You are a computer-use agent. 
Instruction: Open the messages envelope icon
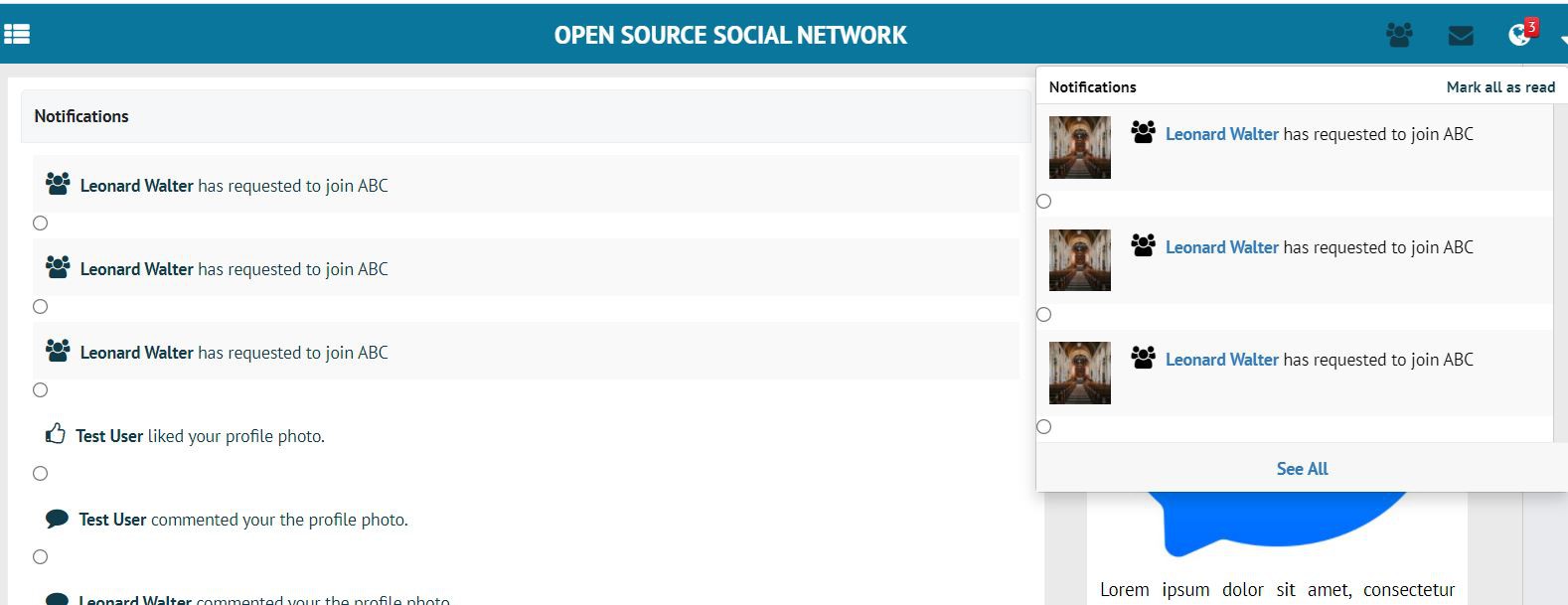pyautogui.click(x=1460, y=36)
